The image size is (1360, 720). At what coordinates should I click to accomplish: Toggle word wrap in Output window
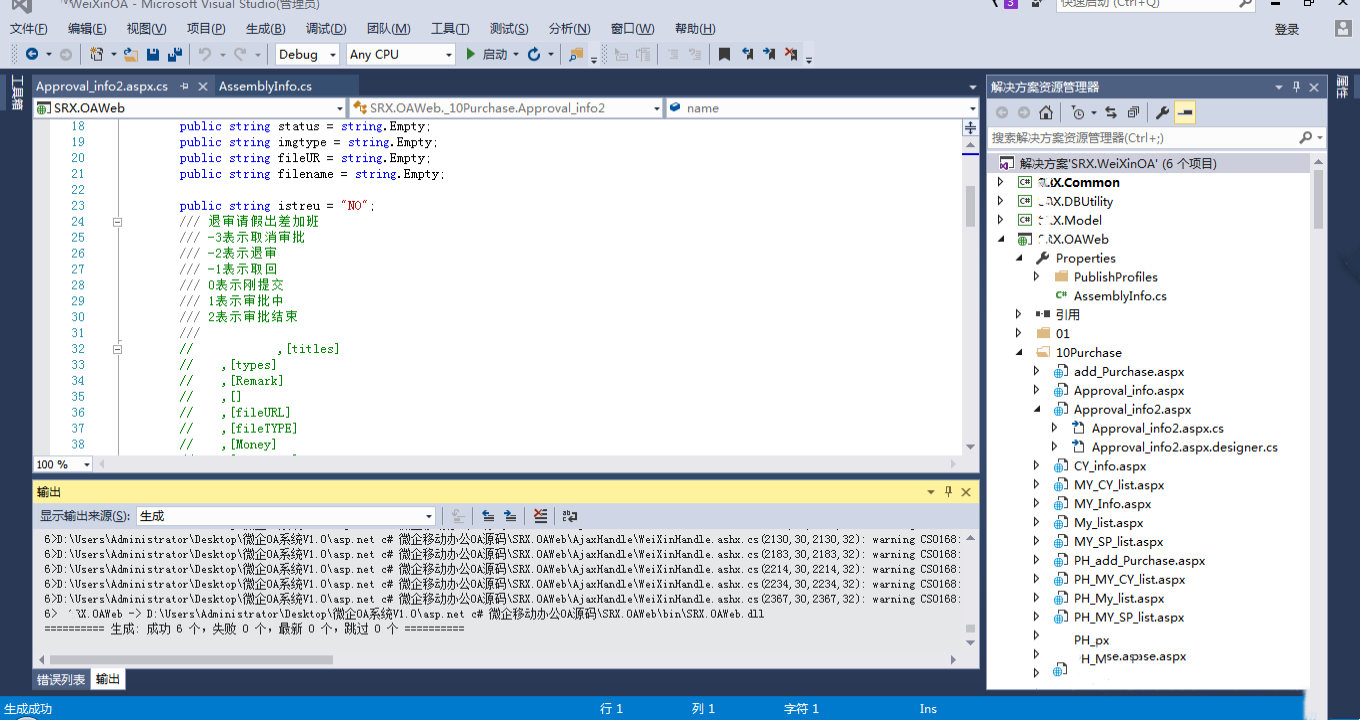(570, 516)
